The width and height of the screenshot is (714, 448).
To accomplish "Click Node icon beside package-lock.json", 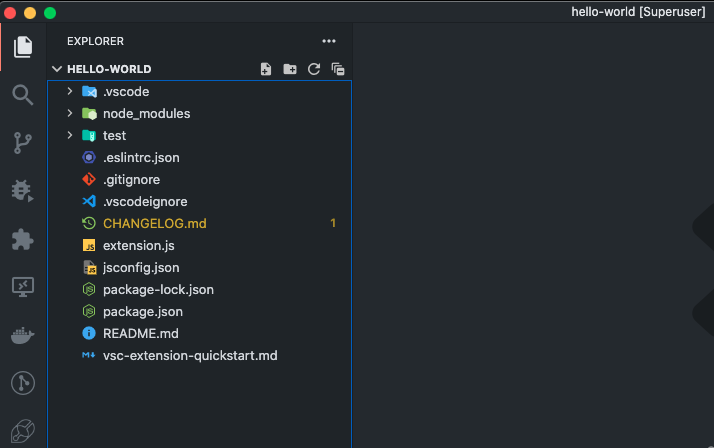I will pos(89,290).
